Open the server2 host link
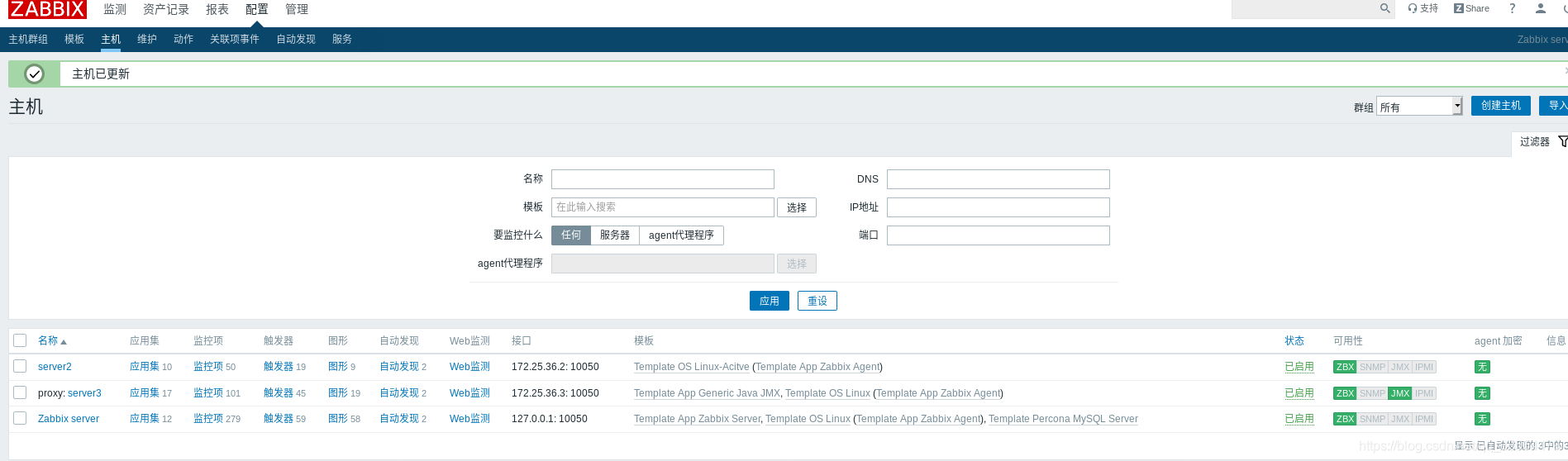Screen dimensions: 1568x461 (x=55, y=367)
